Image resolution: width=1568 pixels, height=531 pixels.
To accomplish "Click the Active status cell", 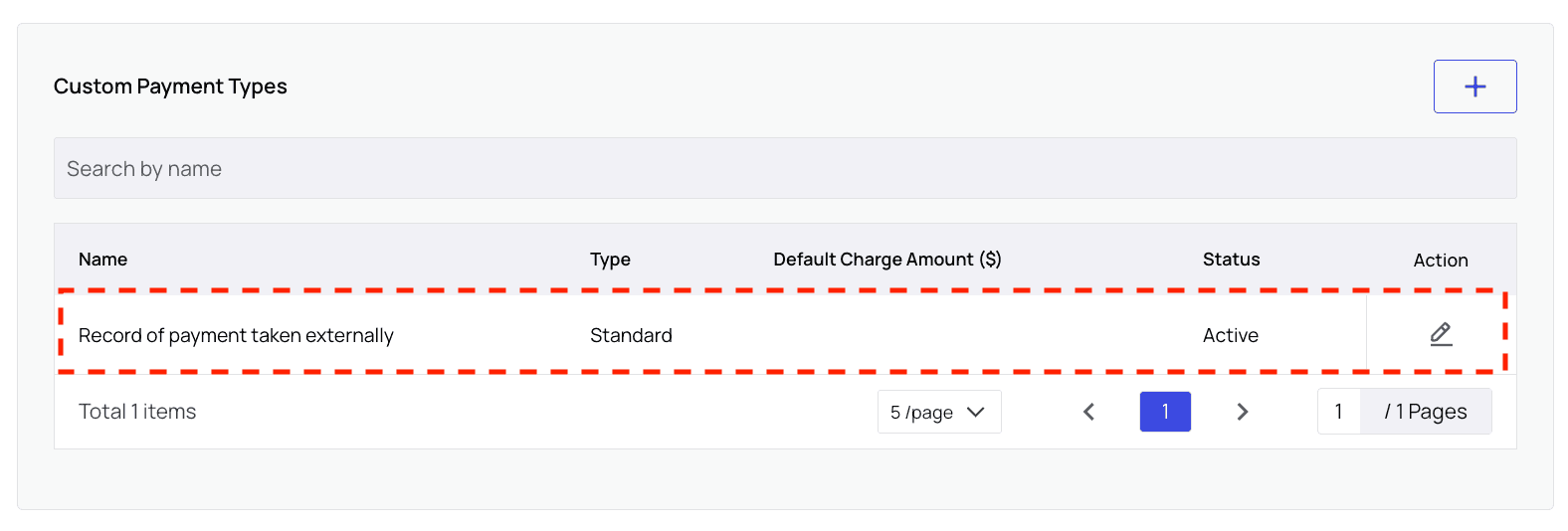I will coord(1230,336).
